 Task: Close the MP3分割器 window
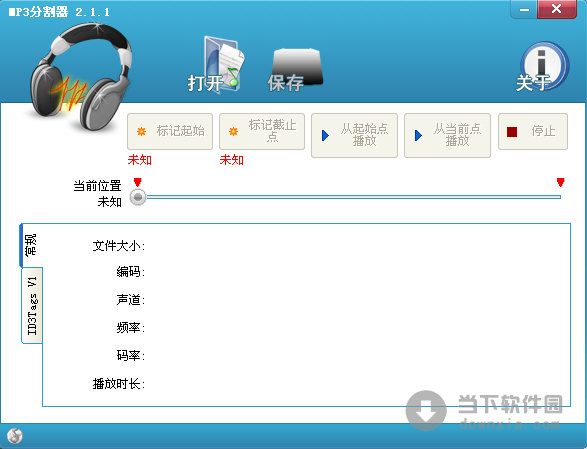tap(557, 9)
